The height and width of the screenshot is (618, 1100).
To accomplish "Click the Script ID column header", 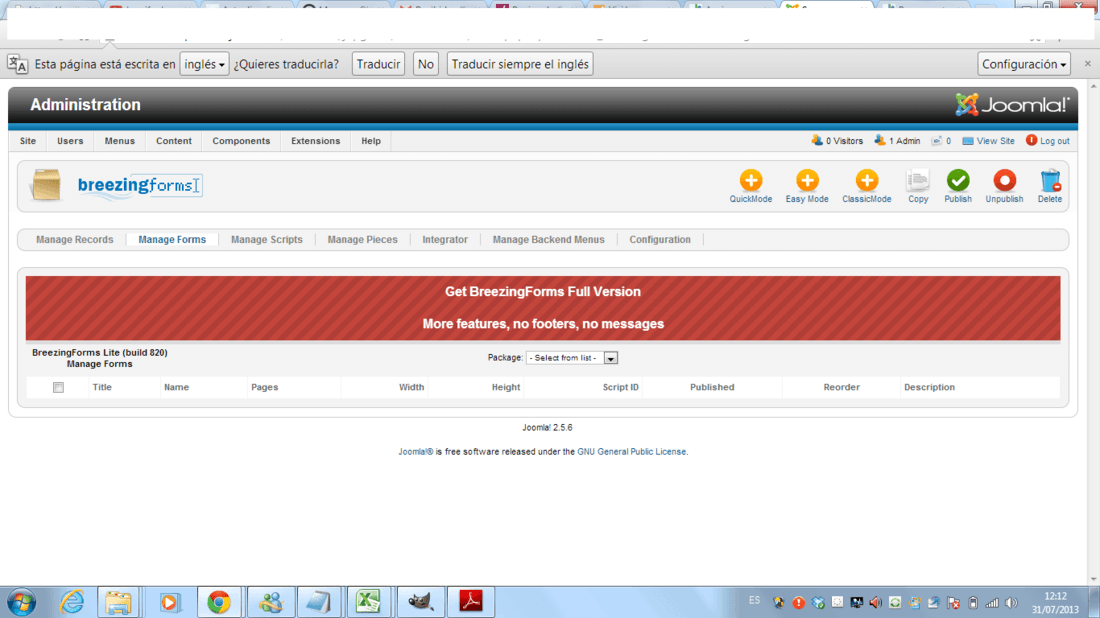I will click(x=621, y=387).
